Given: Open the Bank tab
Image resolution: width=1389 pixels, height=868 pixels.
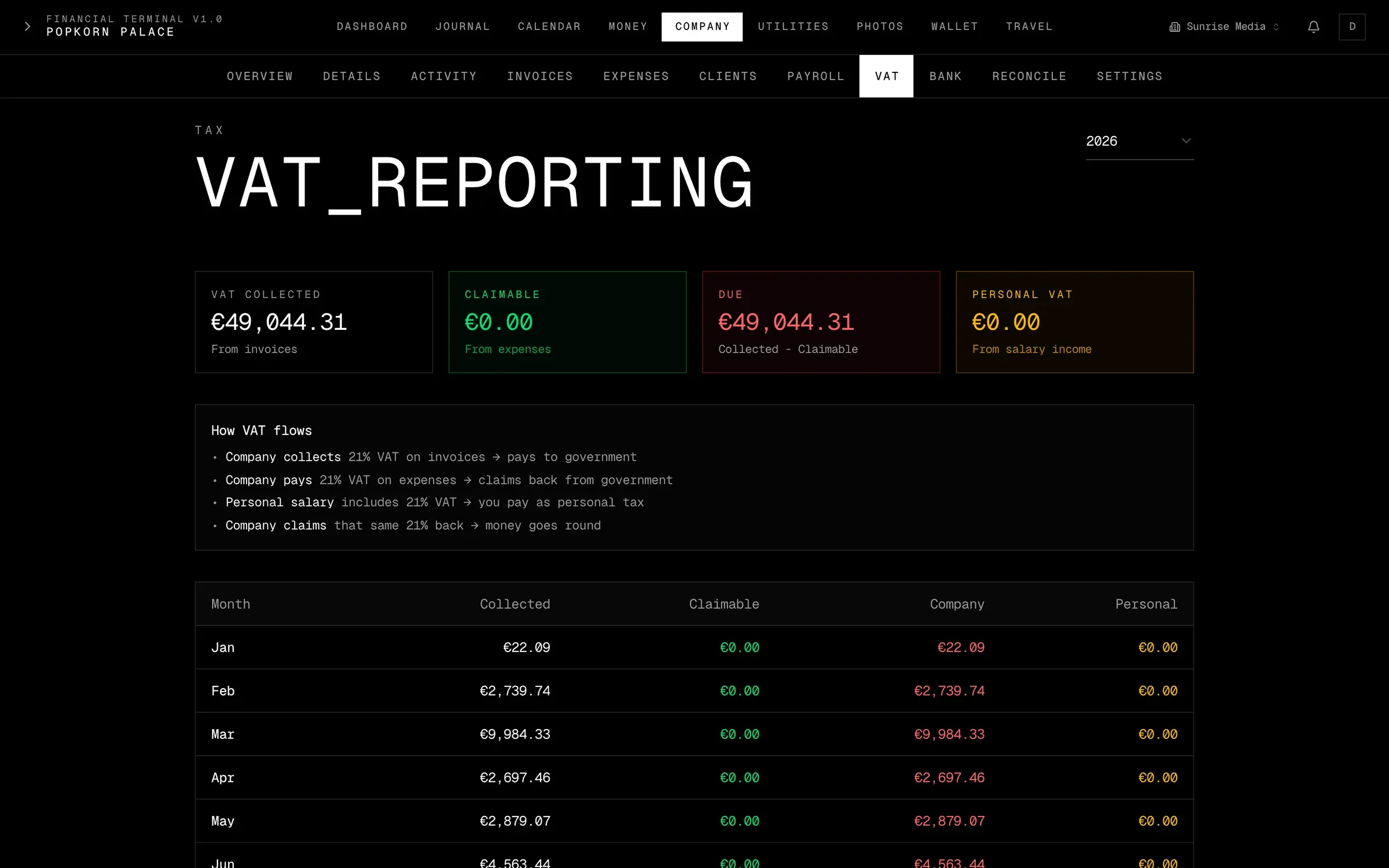Looking at the screenshot, I should pyautogui.click(x=945, y=76).
